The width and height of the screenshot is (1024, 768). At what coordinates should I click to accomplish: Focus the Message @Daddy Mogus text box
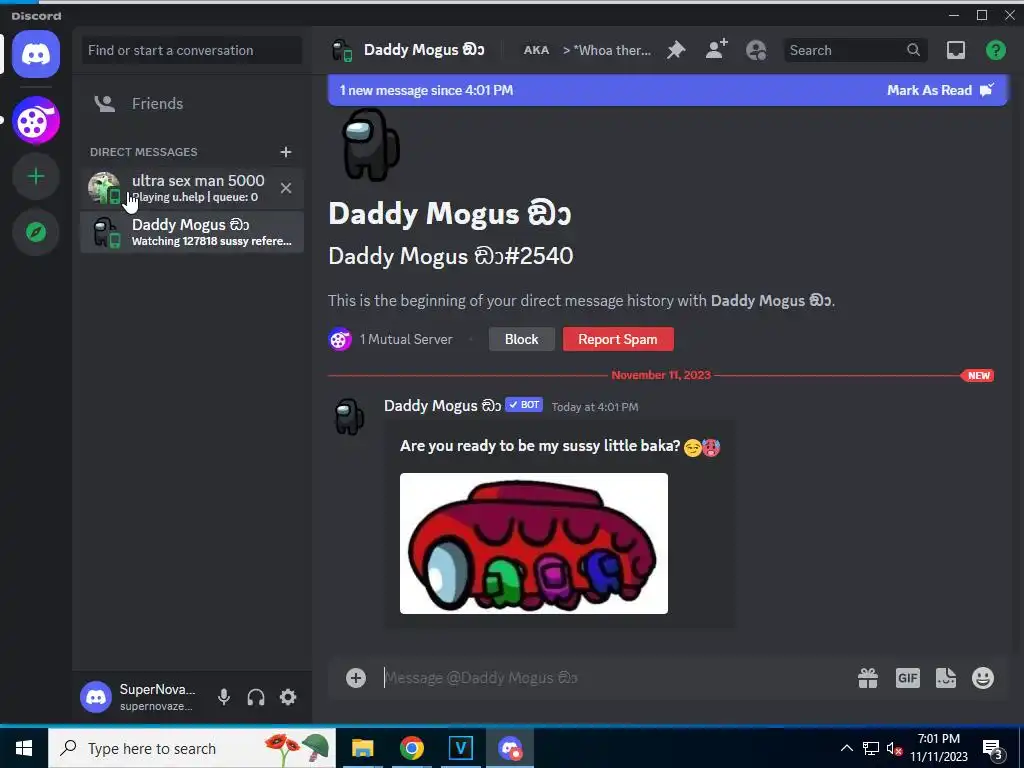coord(614,678)
